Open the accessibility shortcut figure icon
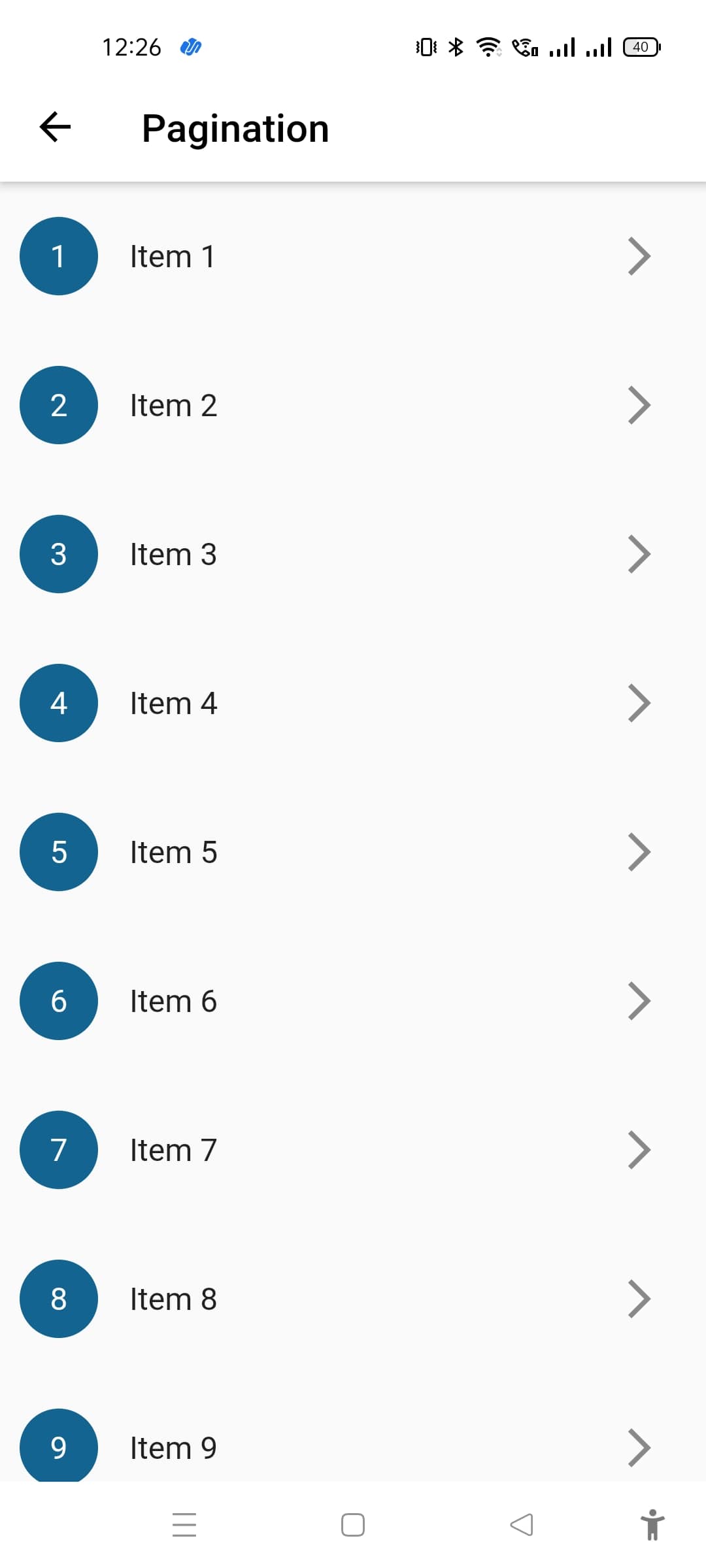The height and width of the screenshot is (1568, 706). [x=652, y=1525]
